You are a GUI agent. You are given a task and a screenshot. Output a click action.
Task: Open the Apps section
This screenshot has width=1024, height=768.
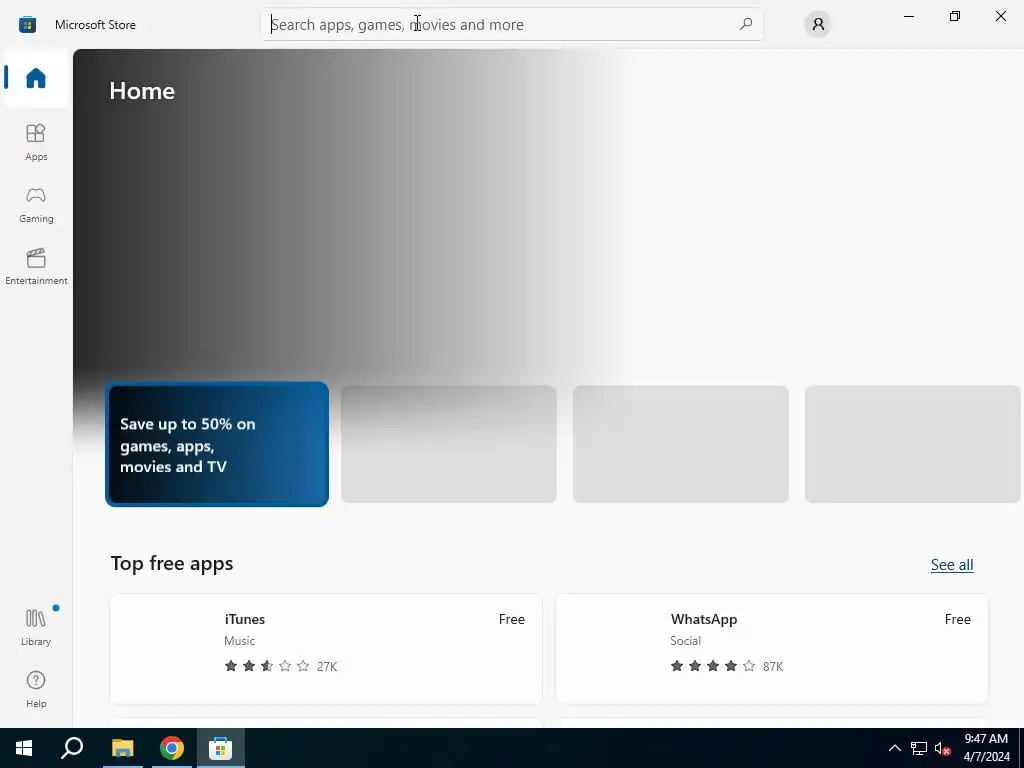36,142
